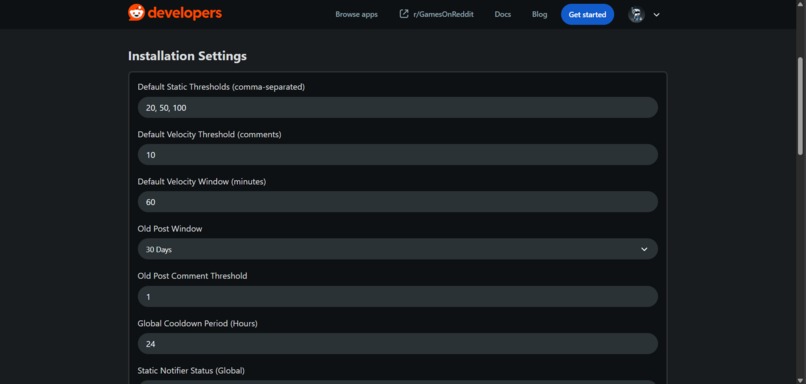Open the user avatar profile
This screenshot has width=806, height=384.
tap(636, 14)
